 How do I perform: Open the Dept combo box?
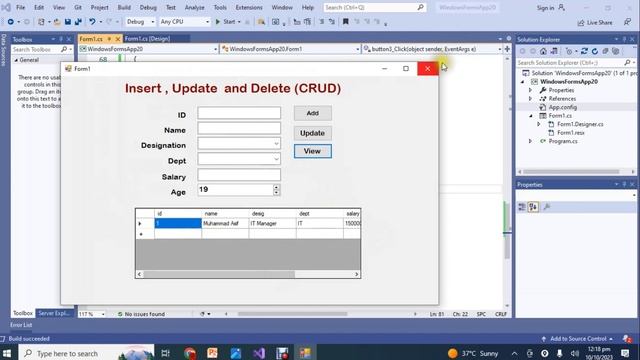pos(276,159)
